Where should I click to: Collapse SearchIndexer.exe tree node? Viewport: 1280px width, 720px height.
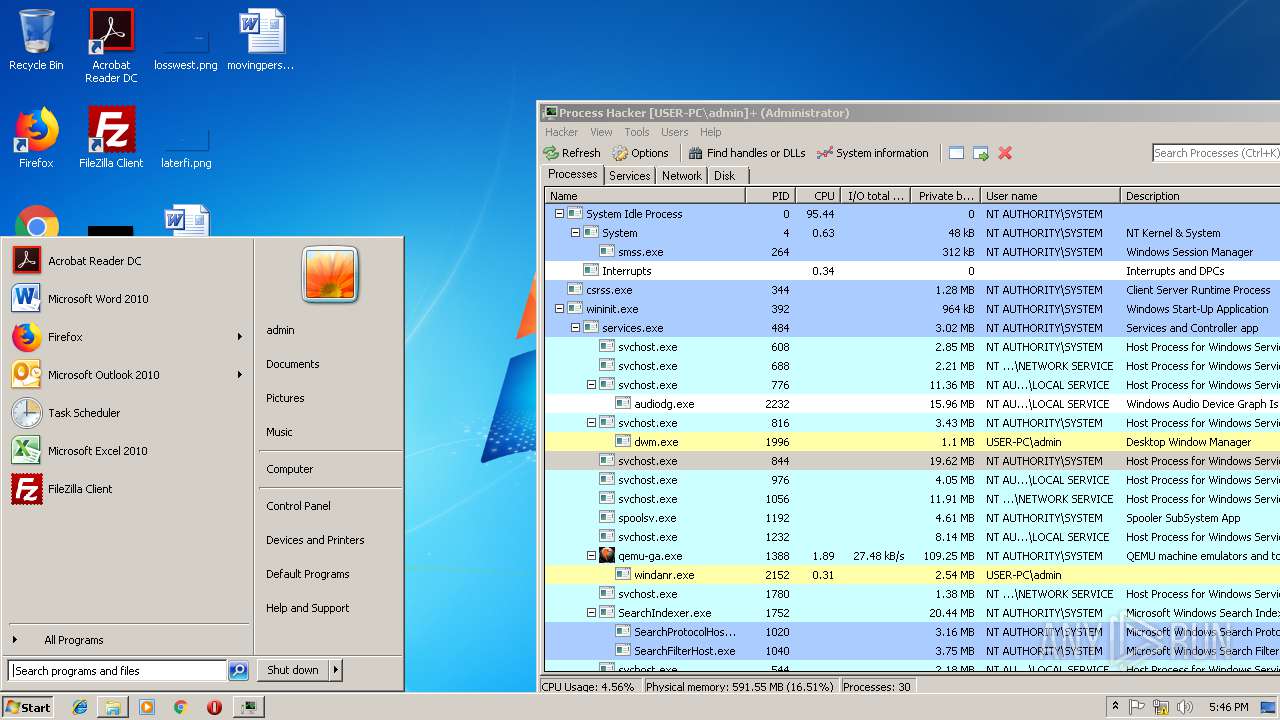pyautogui.click(x=591, y=613)
